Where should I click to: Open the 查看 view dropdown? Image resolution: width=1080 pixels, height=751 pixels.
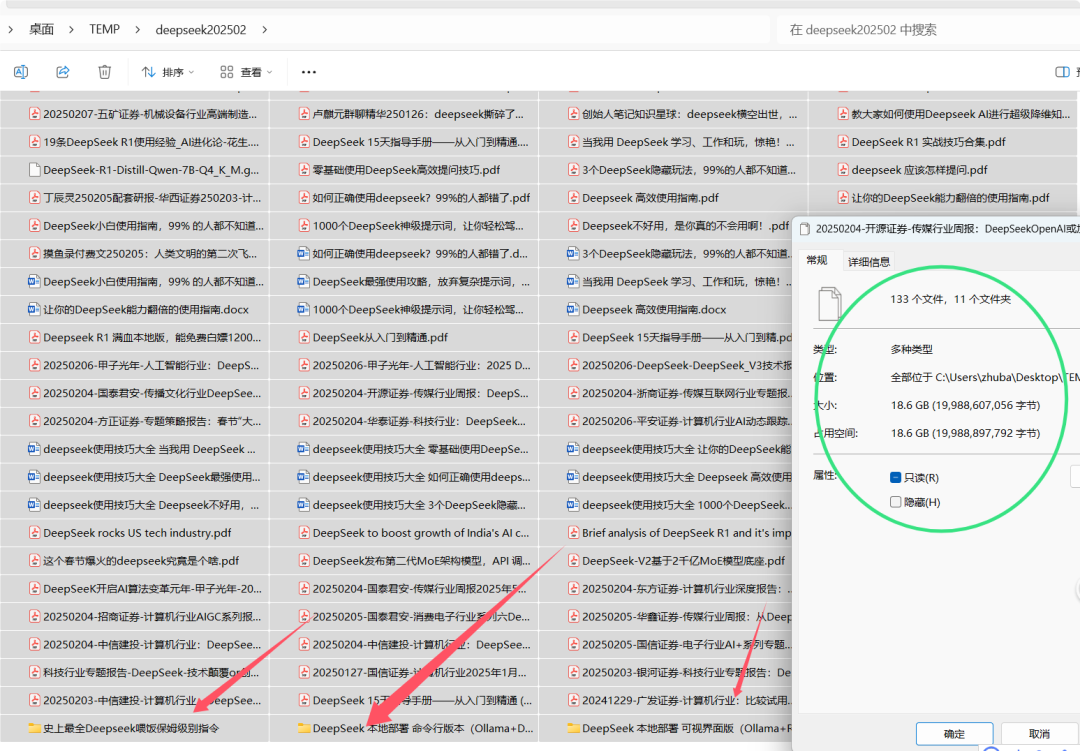246,72
